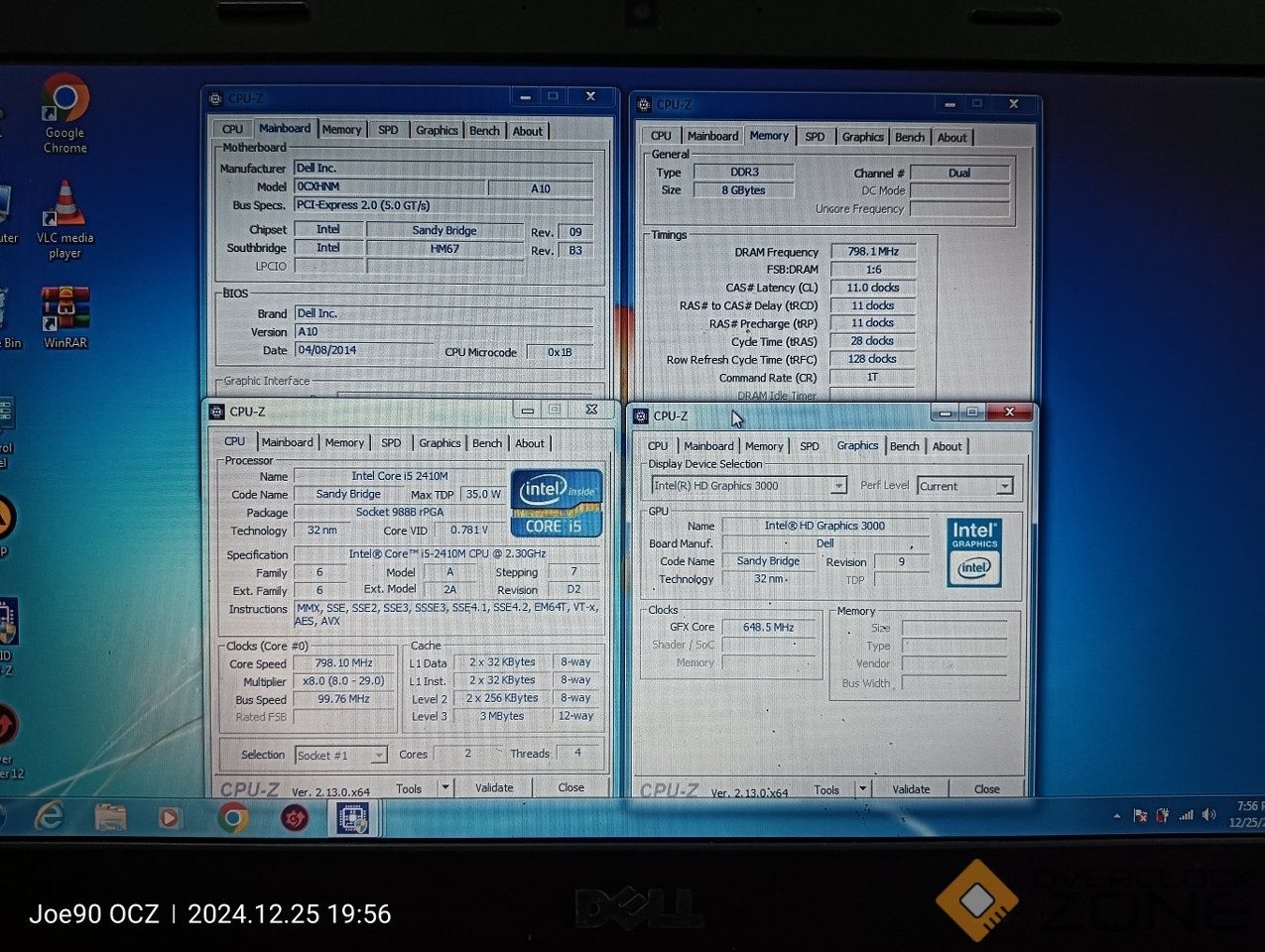The image size is (1265, 952).
Task: Click the DRAM Frequency value 798.1 MHz
Action: (873, 252)
